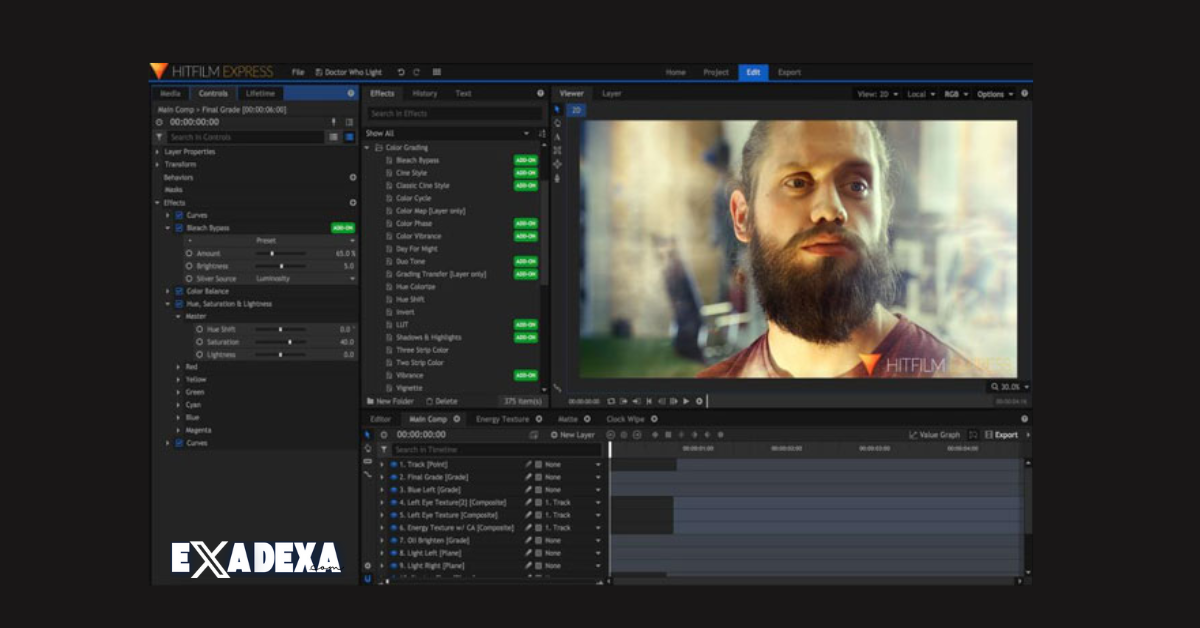Click the Play button under the viewer

[x=685, y=400]
